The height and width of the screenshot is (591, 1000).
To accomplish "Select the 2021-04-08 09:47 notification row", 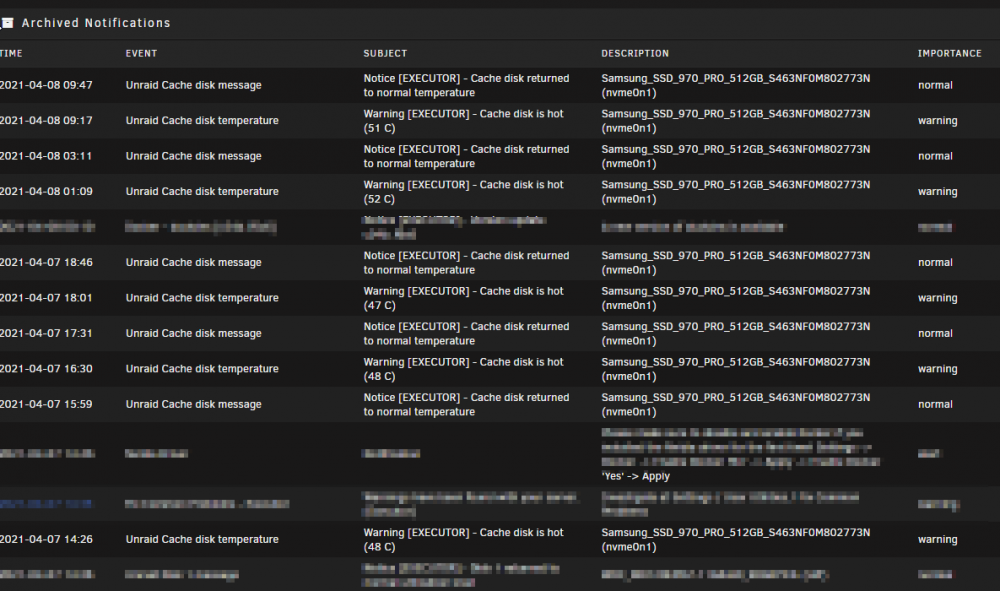I will click(500, 85).
